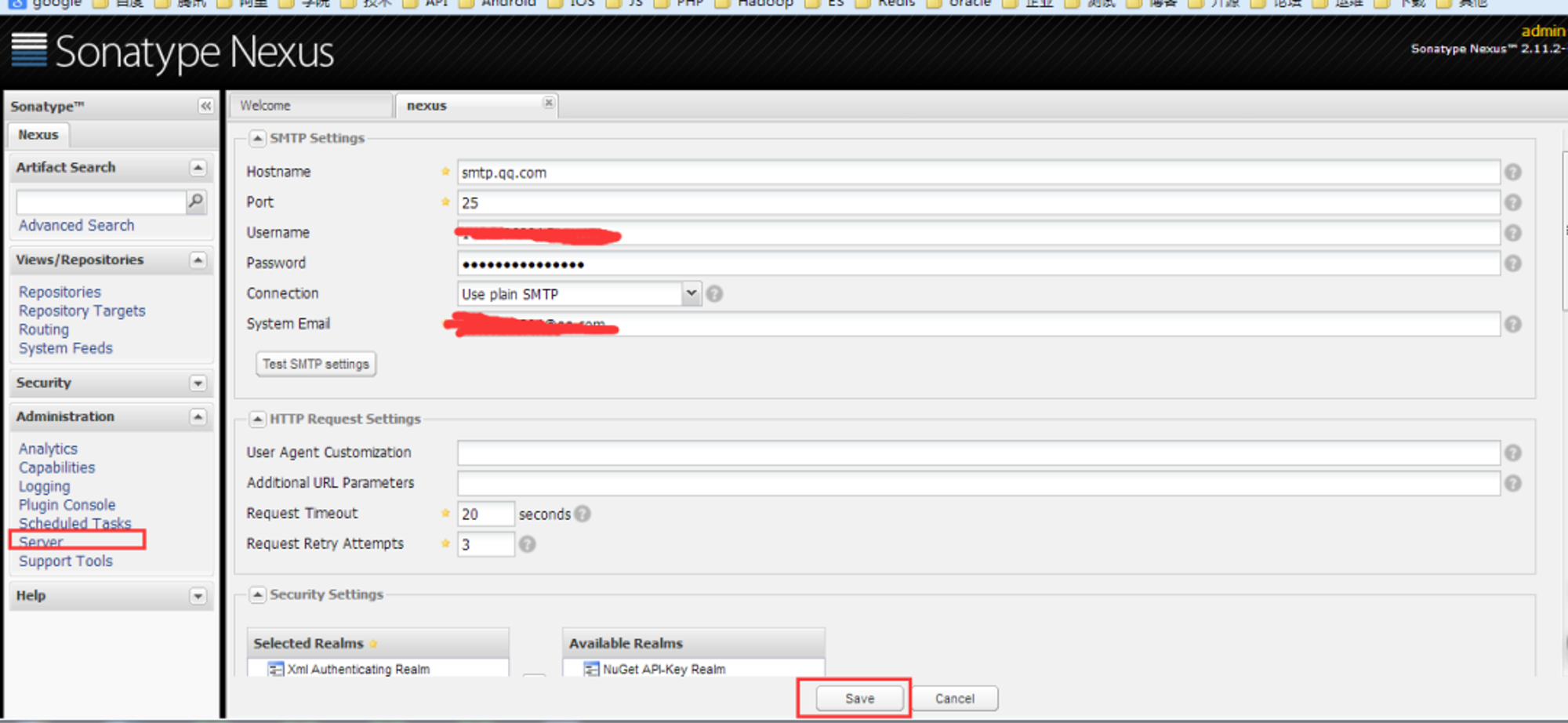Screen dimensions: 1568x723
Task: Open help for Request Timeout
Action: point(583,514)
